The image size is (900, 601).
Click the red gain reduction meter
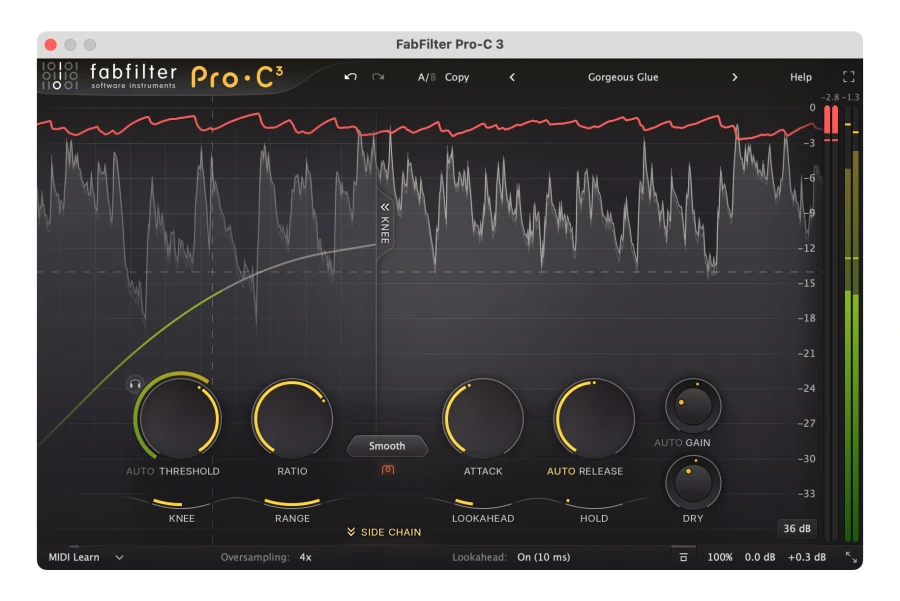831,323
